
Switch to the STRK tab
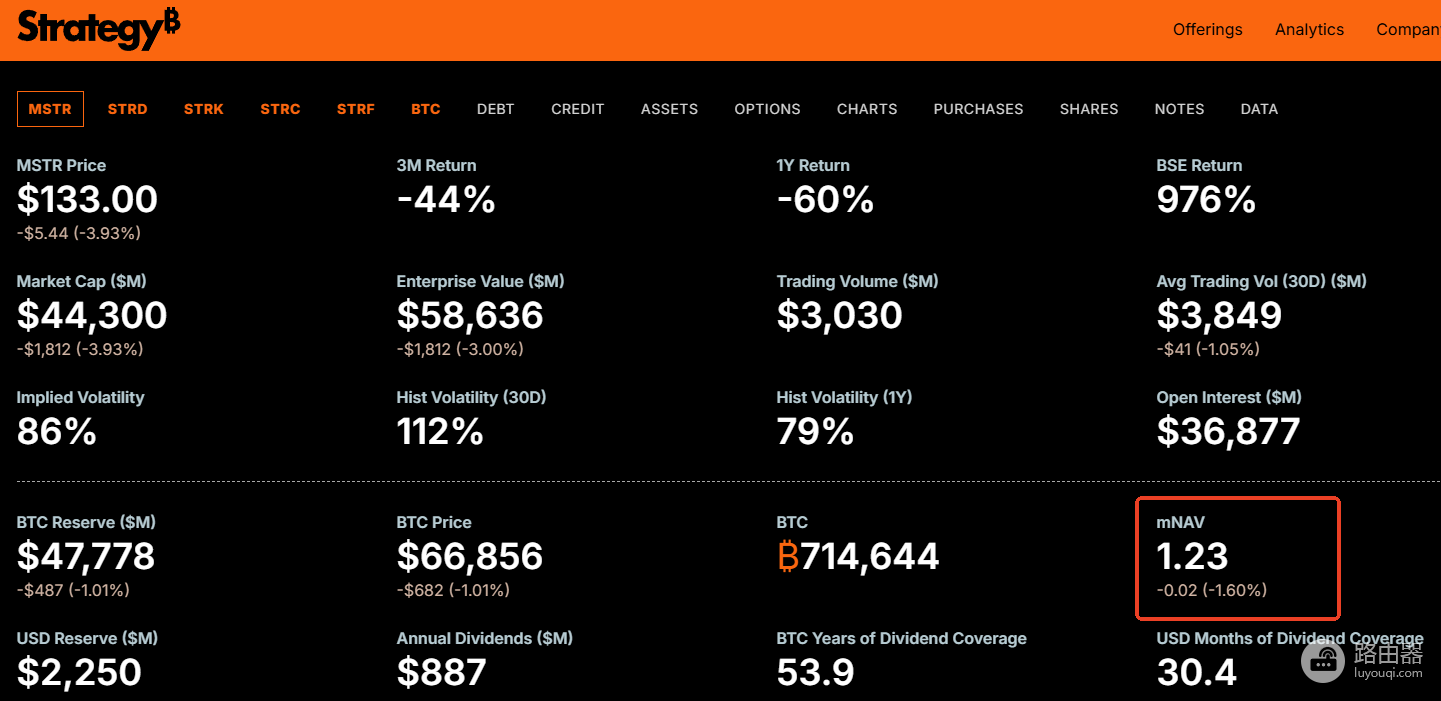point(204,109)
